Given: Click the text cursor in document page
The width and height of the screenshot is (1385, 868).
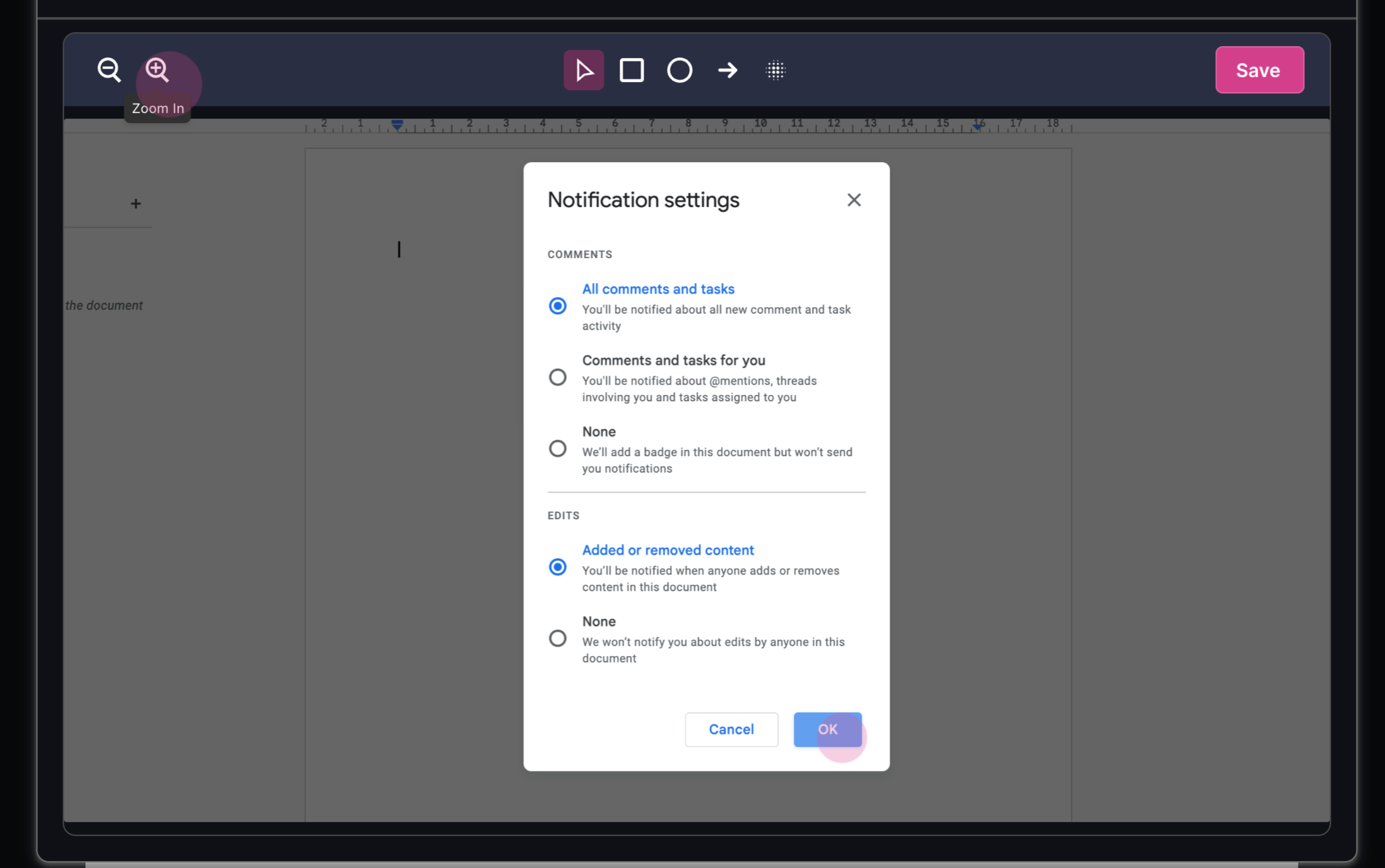Looking at the screenshot, I should (399, 250).
